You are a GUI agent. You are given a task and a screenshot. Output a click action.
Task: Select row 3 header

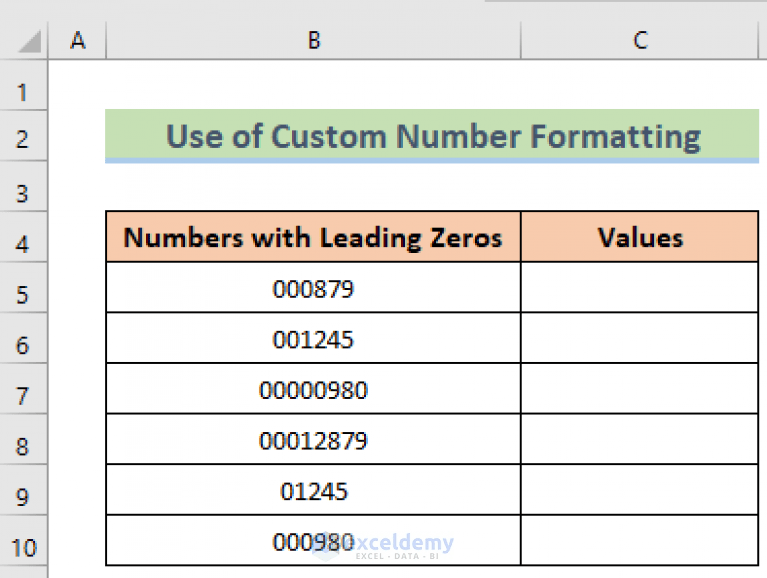pos(23,187)
